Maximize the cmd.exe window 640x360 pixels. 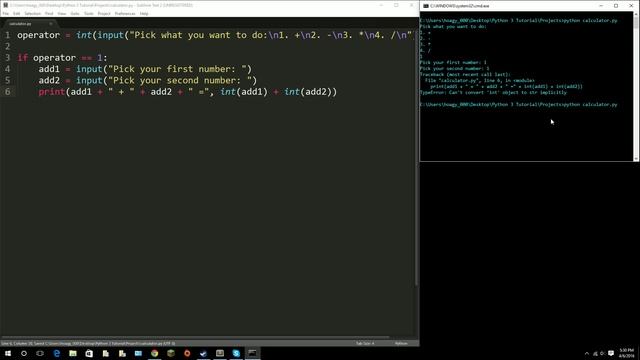(616, 6)
